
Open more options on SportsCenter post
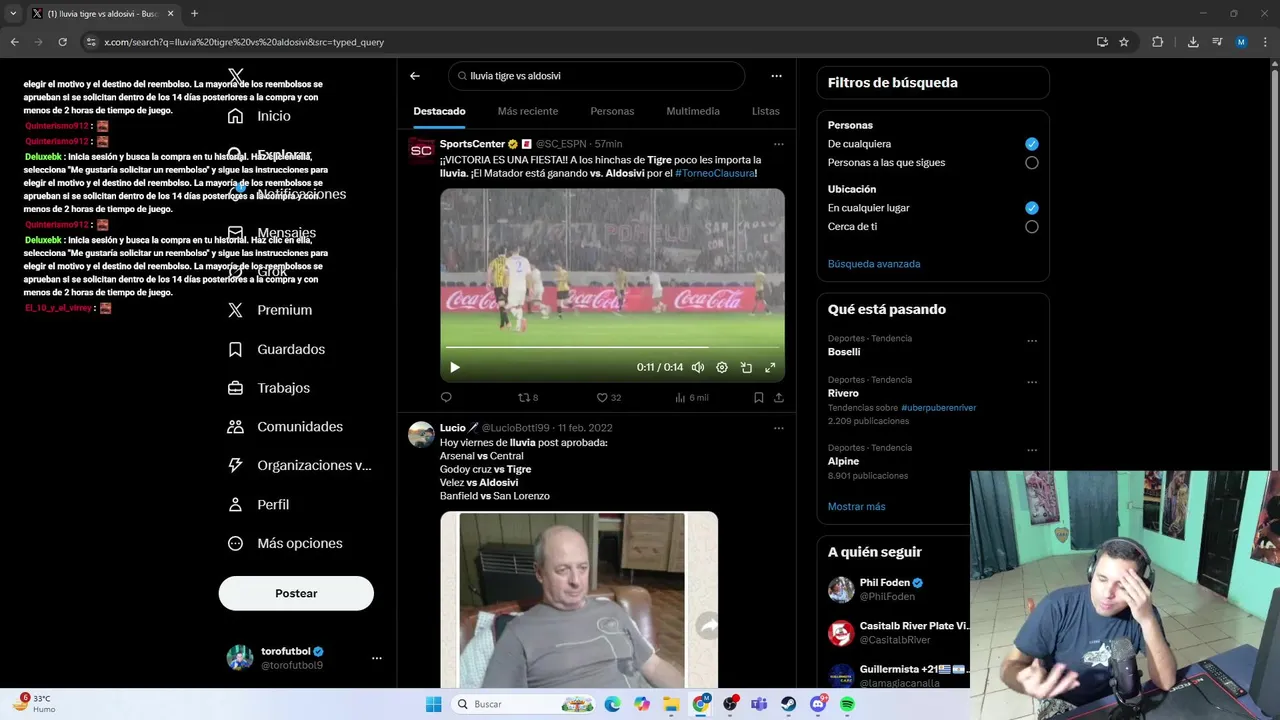click(x=778, y=144)
